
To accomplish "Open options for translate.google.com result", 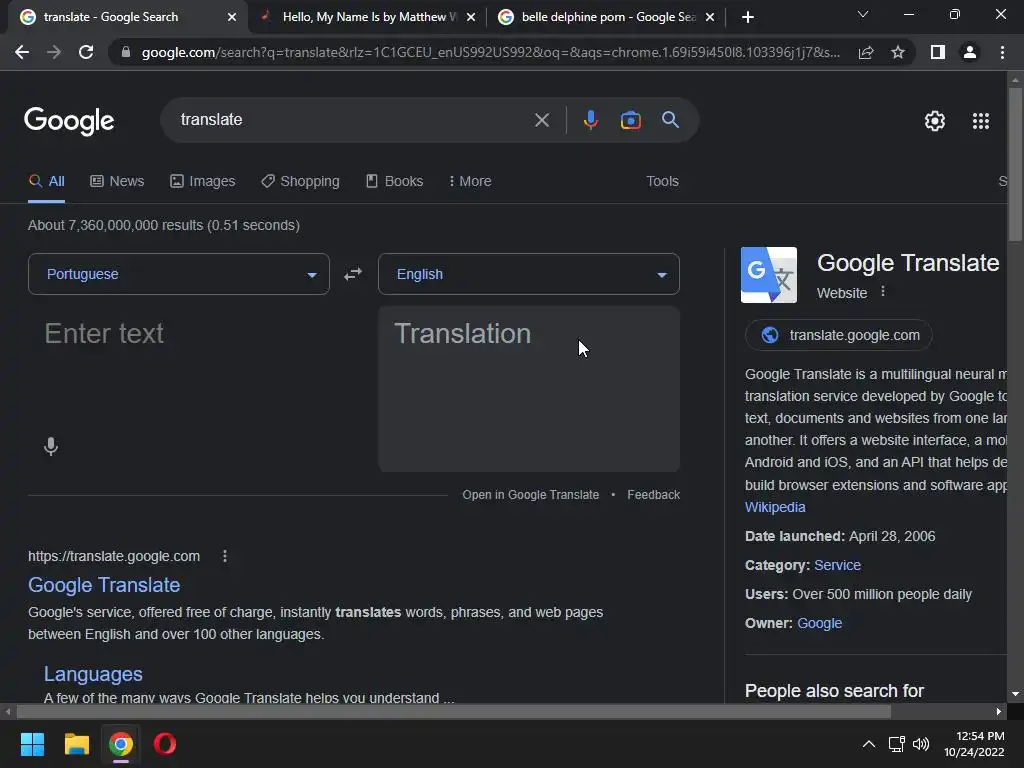I will pos(225,556).
